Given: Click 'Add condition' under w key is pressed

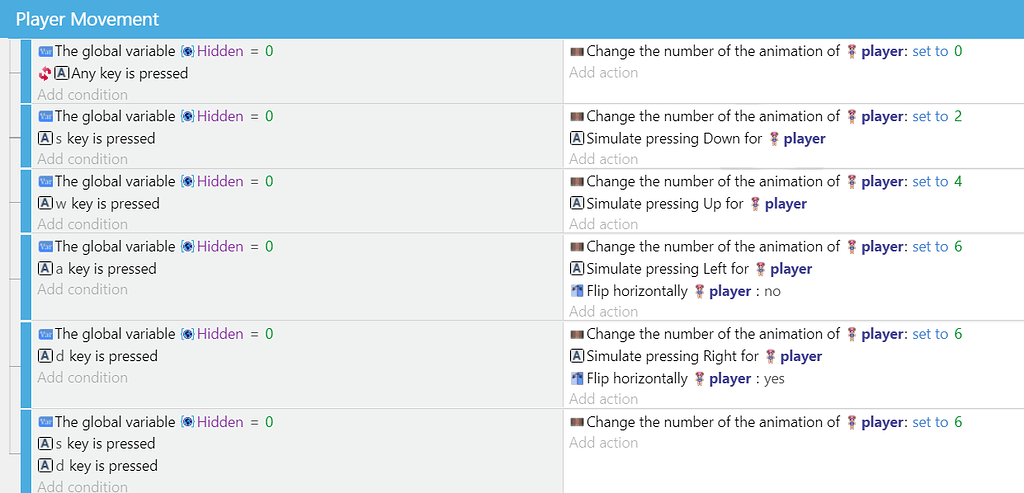Looking at the screenshot, I should tap(82, 225).
